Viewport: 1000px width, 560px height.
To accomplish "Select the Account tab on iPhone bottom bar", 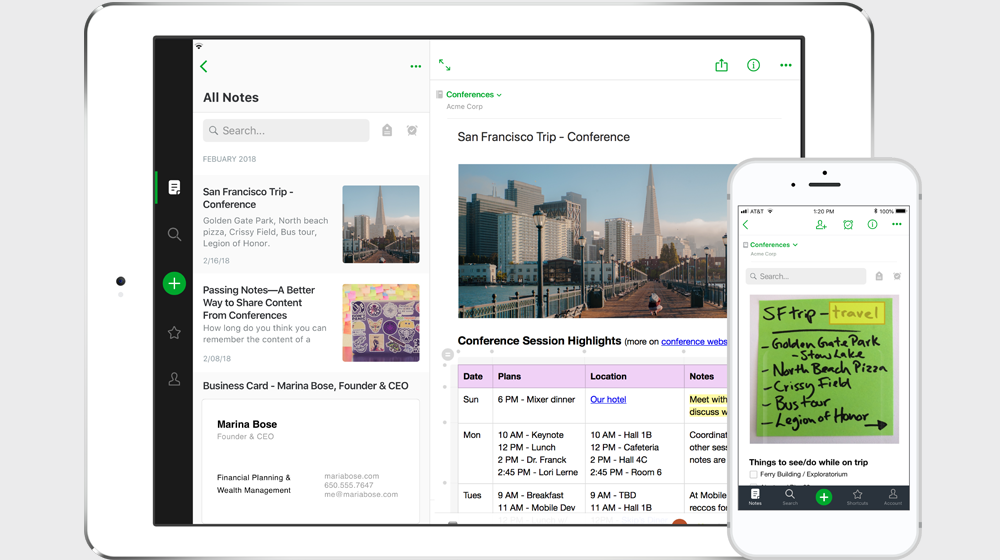I will click(x=892, y=496).
